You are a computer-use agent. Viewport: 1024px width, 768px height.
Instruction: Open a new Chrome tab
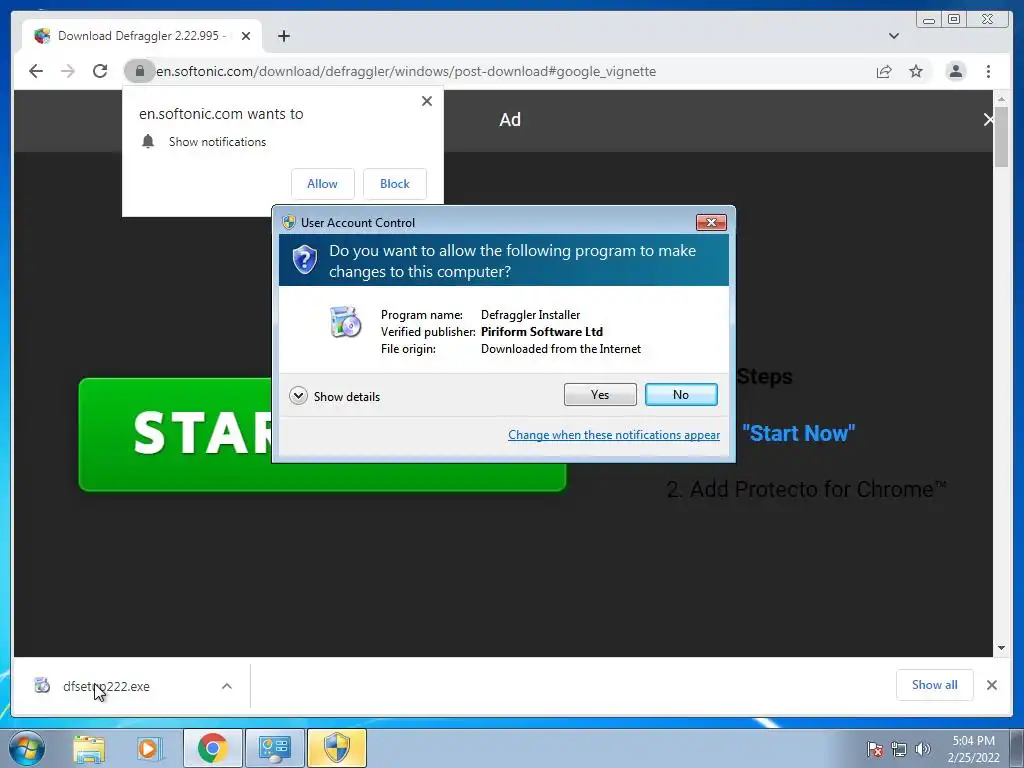point(283,36)
